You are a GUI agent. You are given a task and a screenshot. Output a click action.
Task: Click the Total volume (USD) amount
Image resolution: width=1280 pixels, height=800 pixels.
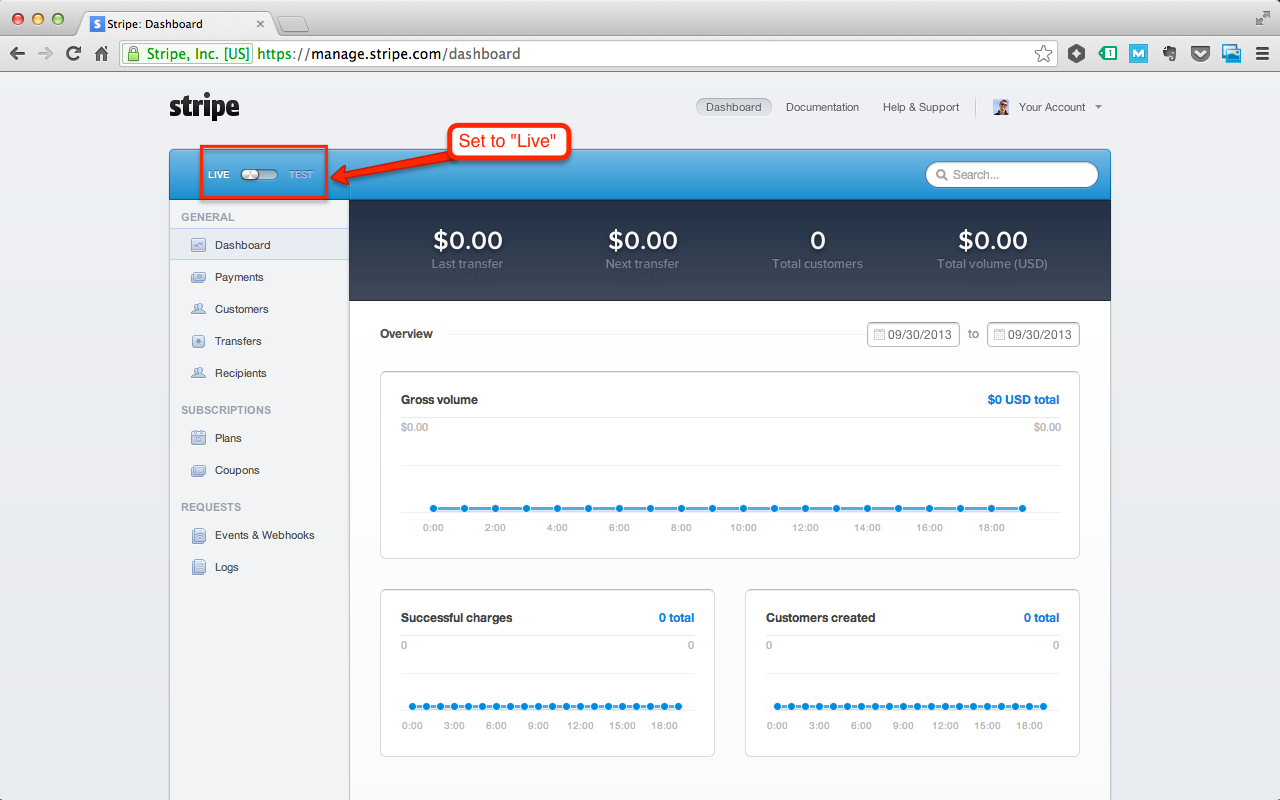(992, 240)
